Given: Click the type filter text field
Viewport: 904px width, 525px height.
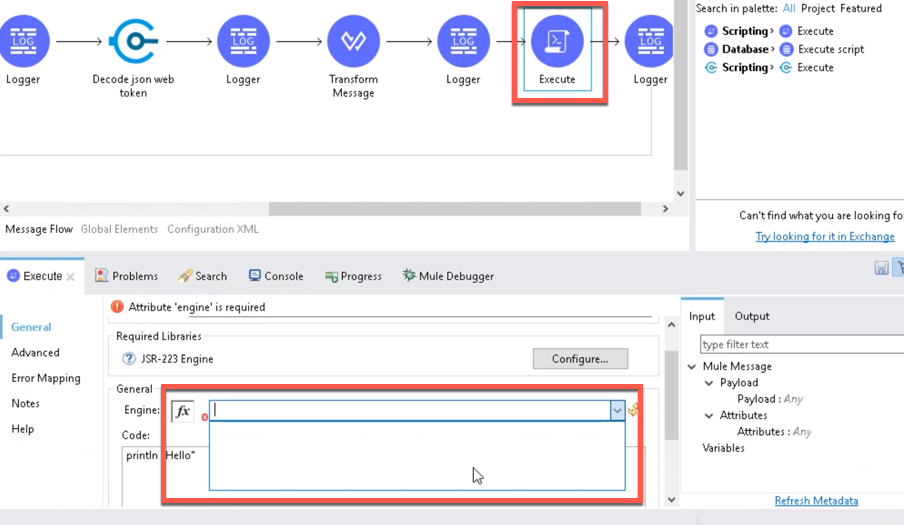Looking at the screenshot, I should pyautogui.click(x=800, y=345).
